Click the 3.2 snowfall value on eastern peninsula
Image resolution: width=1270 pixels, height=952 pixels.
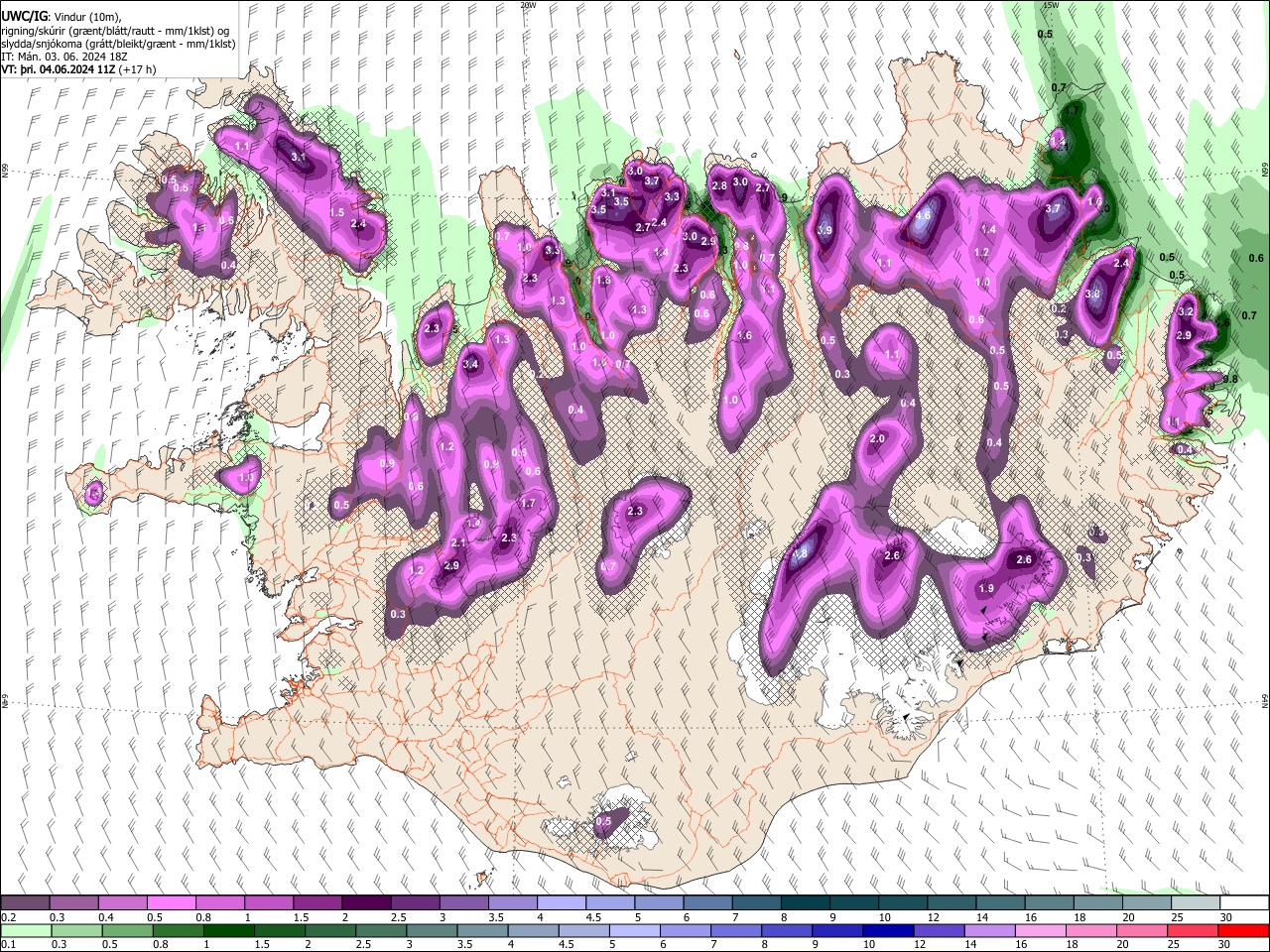tap(1185, 311)
